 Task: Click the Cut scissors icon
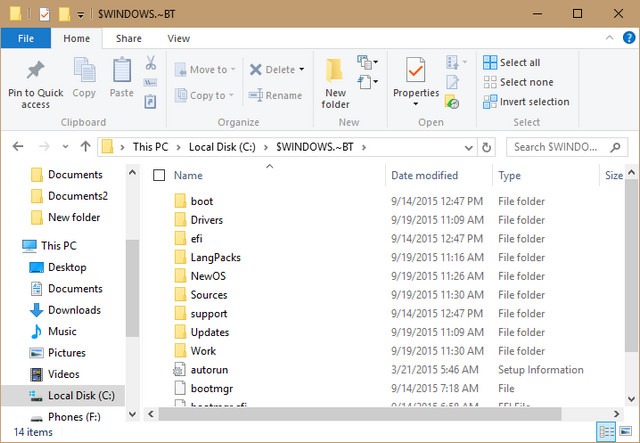pos(151,63)
